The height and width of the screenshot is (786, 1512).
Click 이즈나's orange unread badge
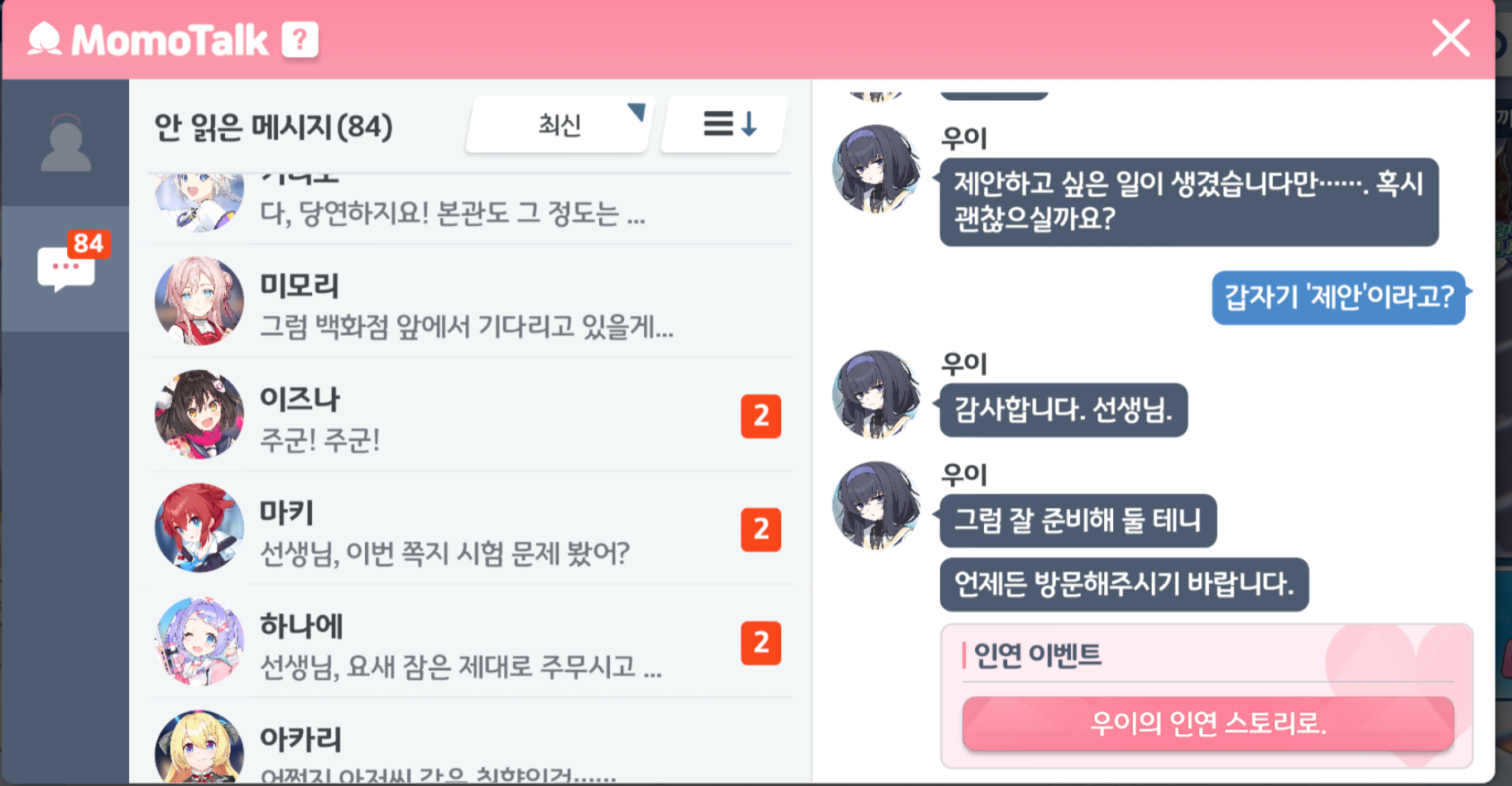761,416
